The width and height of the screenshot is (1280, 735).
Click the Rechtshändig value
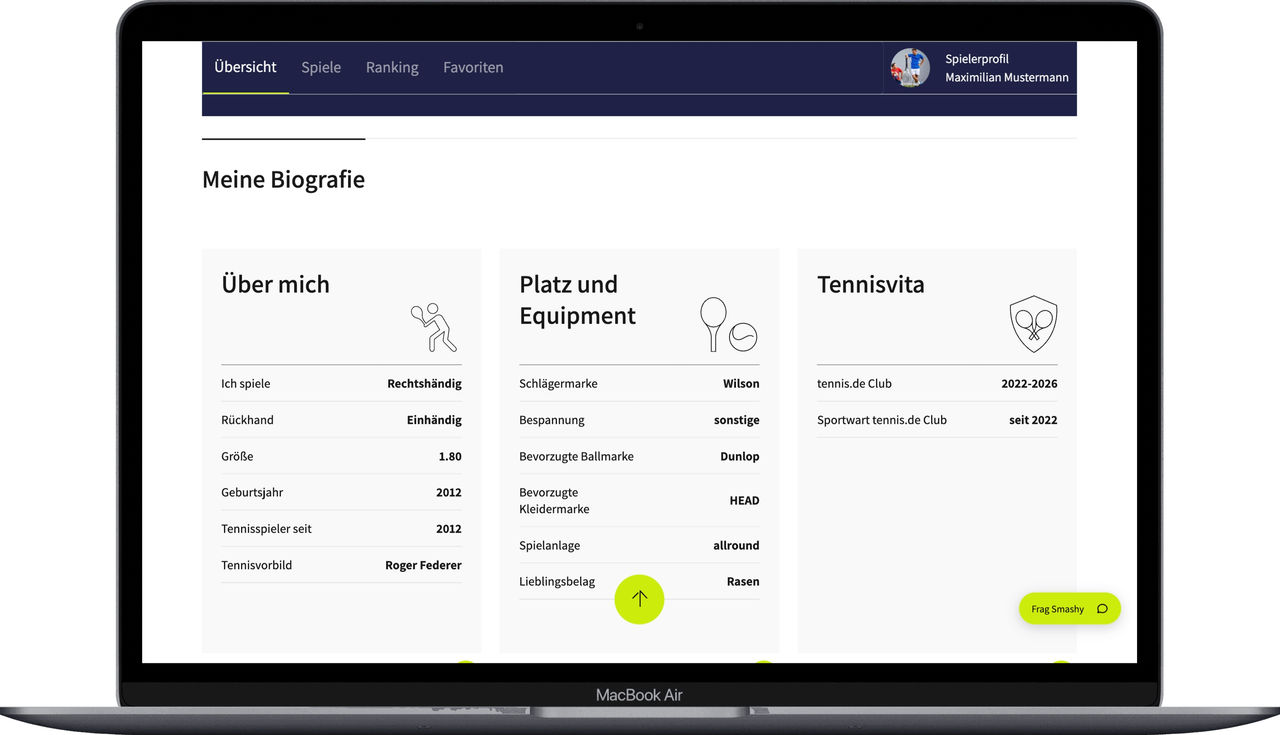(x=424, y=384)
